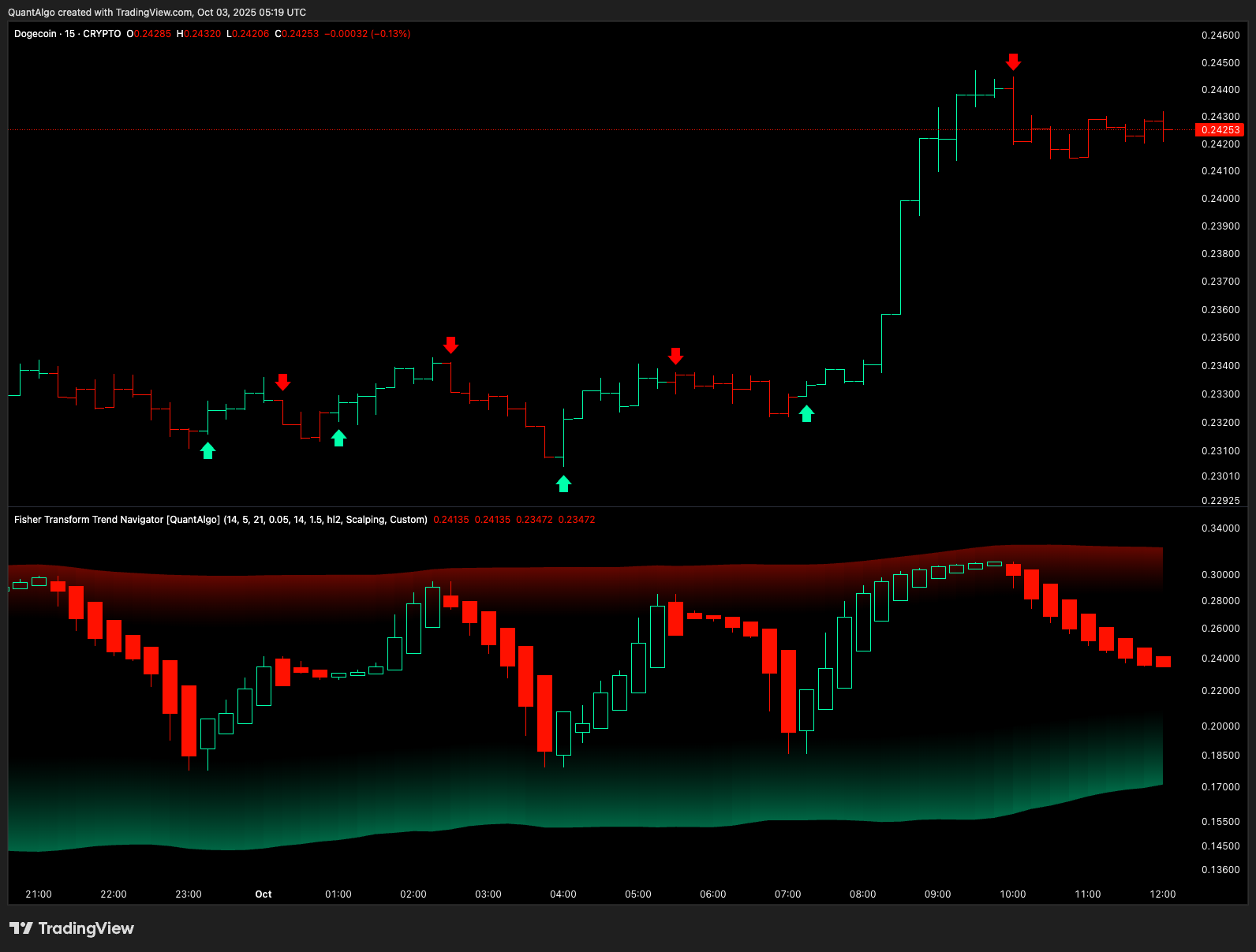Screen dimensions: 1256x952
Task: Click the 0.23500 price axis label
Action: [x=1220, y=338]
